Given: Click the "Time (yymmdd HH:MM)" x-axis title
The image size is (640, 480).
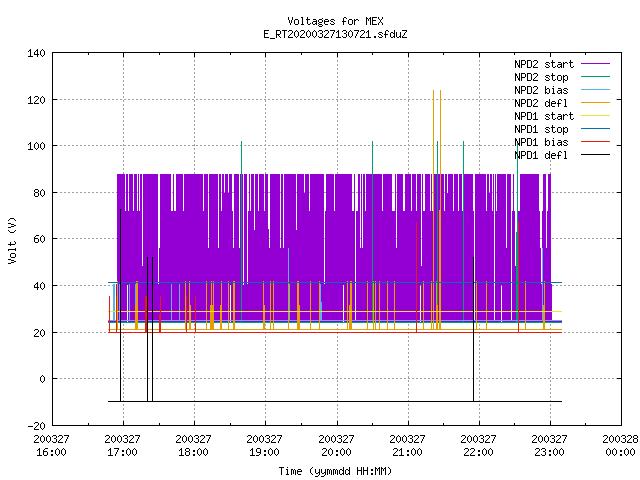Looking at the screenshot, I should click(335, 471).
